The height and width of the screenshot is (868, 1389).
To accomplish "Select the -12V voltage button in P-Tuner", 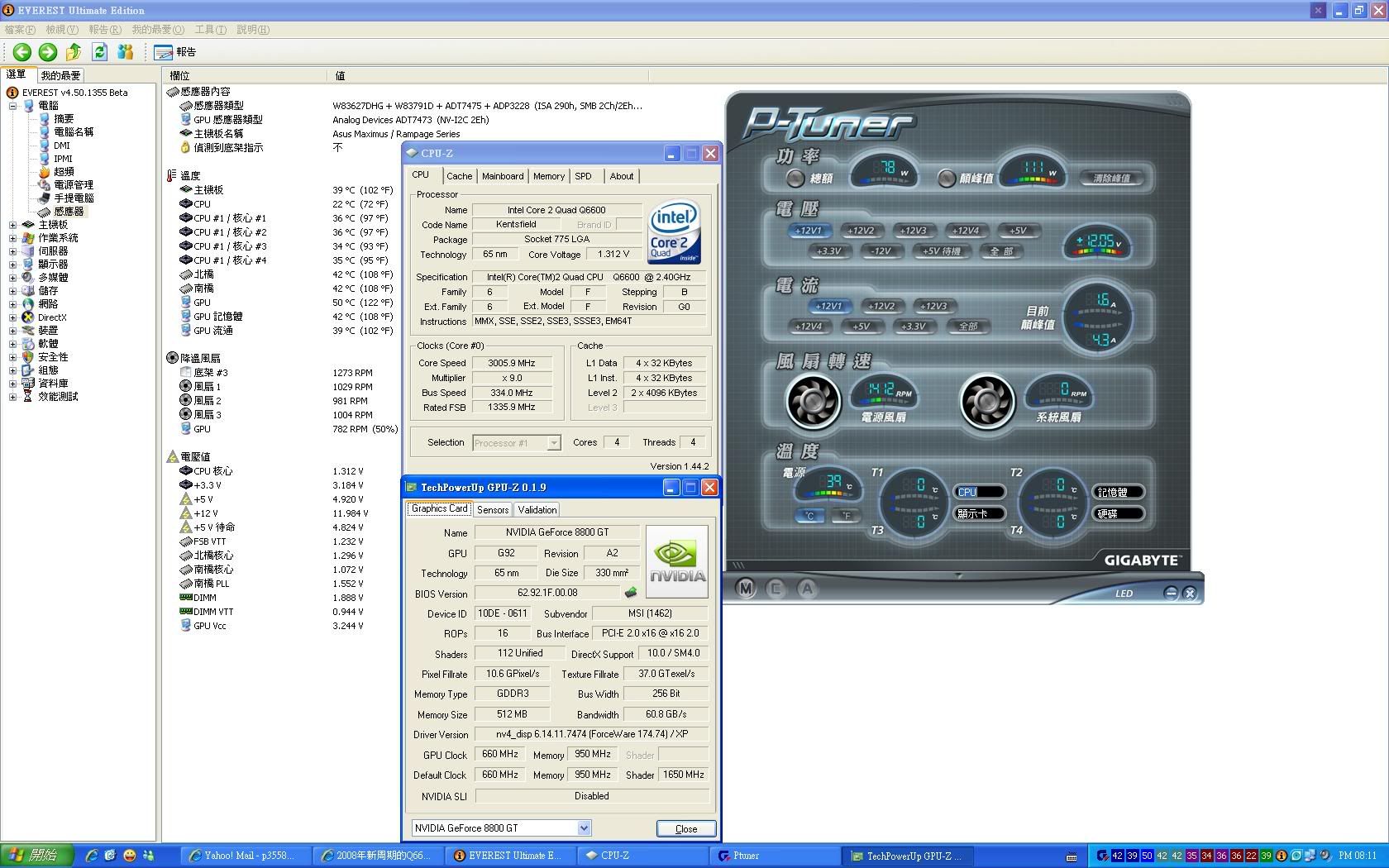I will point(881,251).
